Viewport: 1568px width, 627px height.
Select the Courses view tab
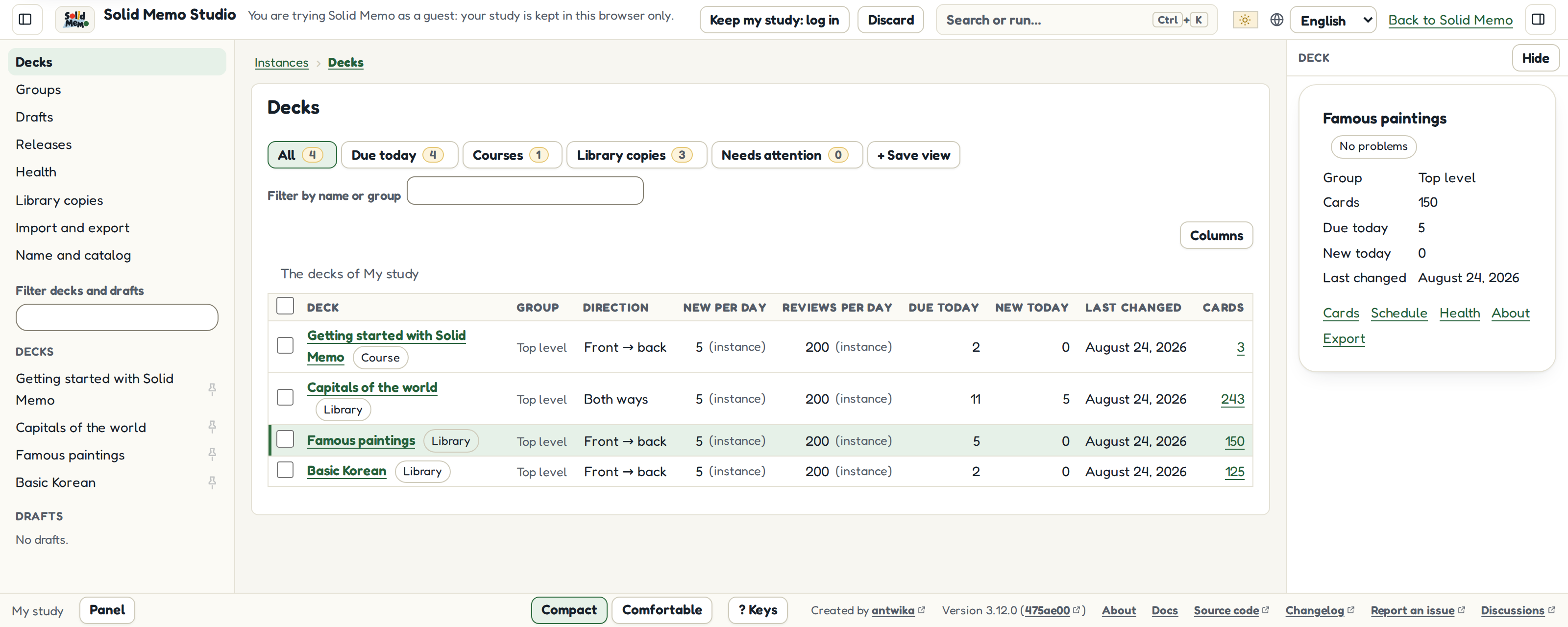click(512, 155)
